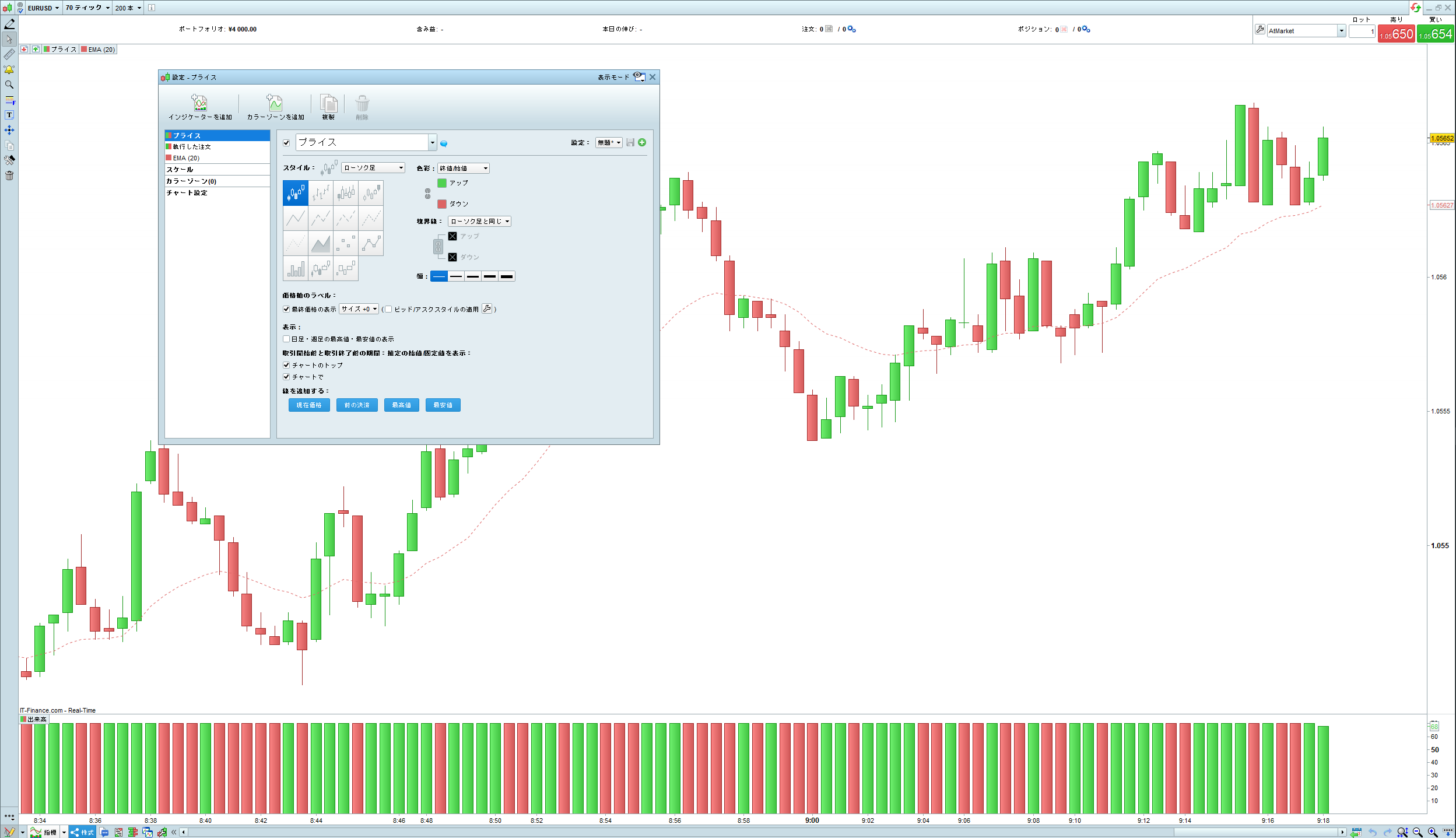
Task: Open the 70 ティック timeframe dropdown
Action: 87,8
